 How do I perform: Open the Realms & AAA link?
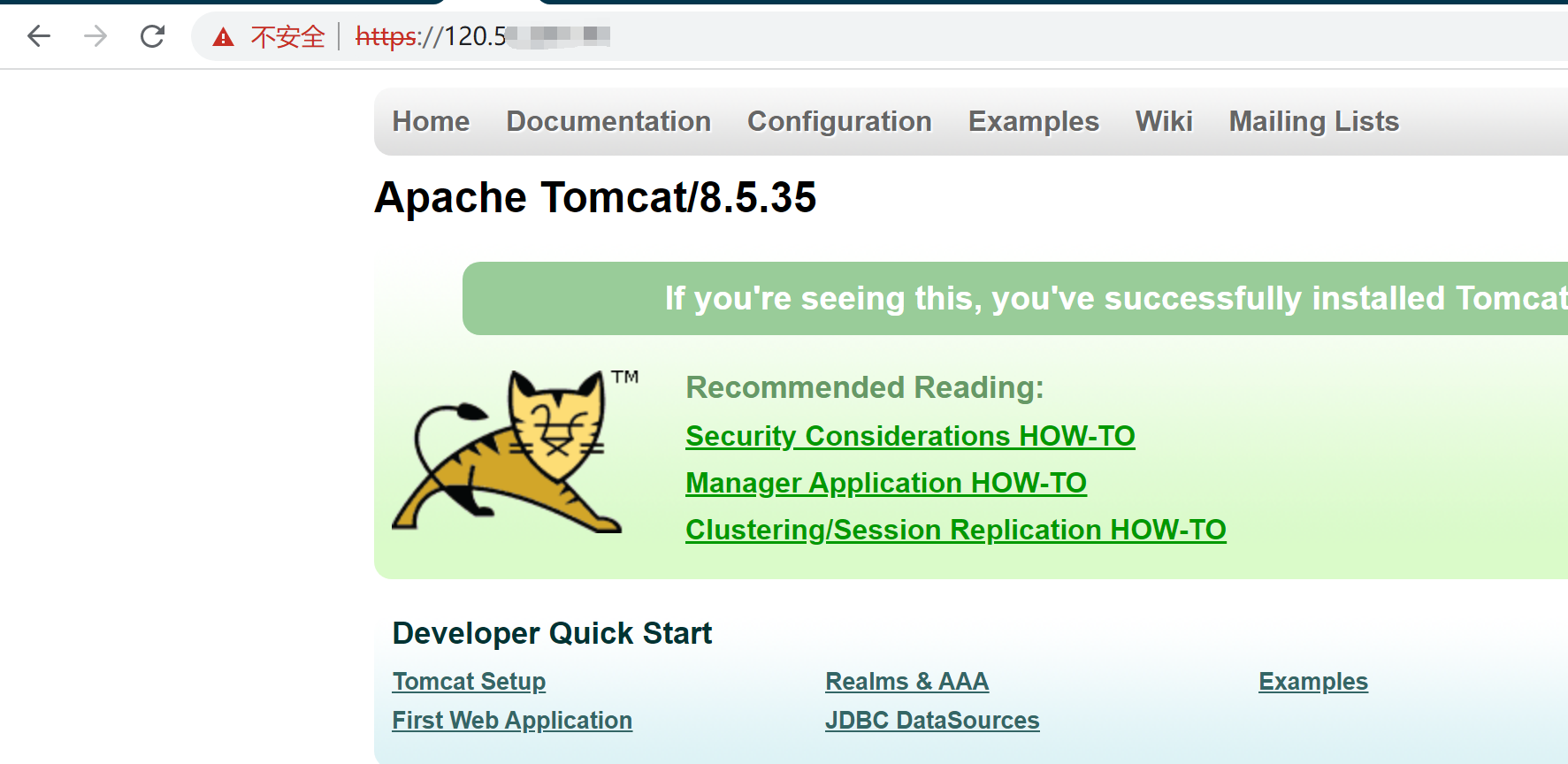pos(906,682)
